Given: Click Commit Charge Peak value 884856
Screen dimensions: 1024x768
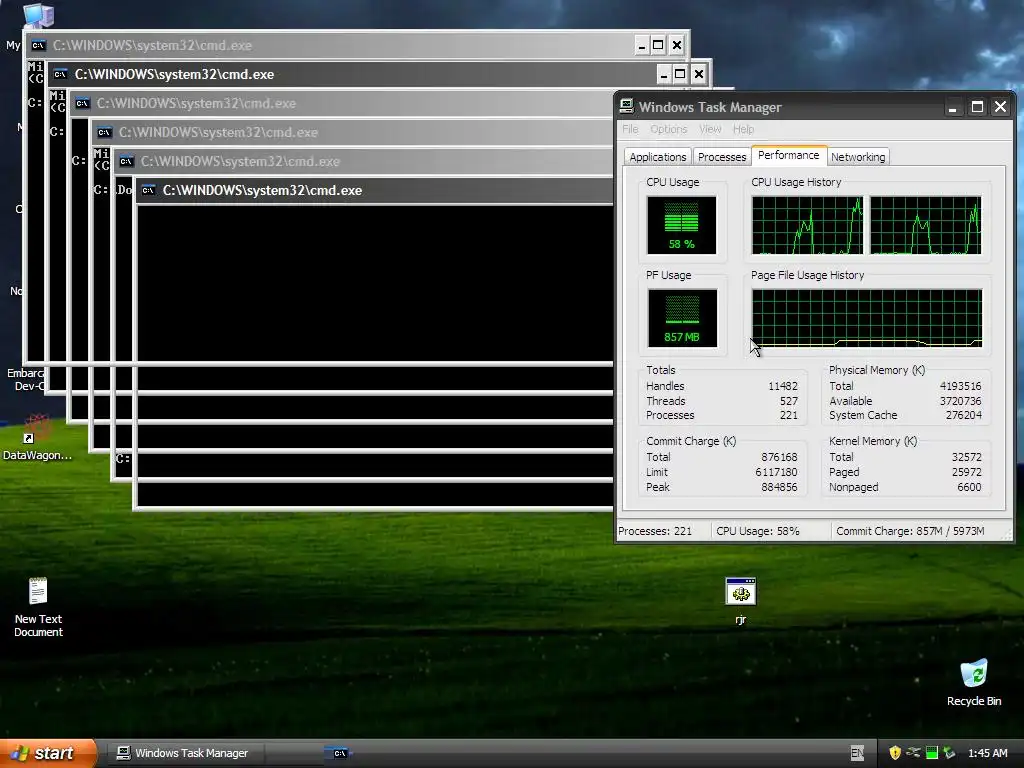Looking at the screenshot, I should [779, 487].
